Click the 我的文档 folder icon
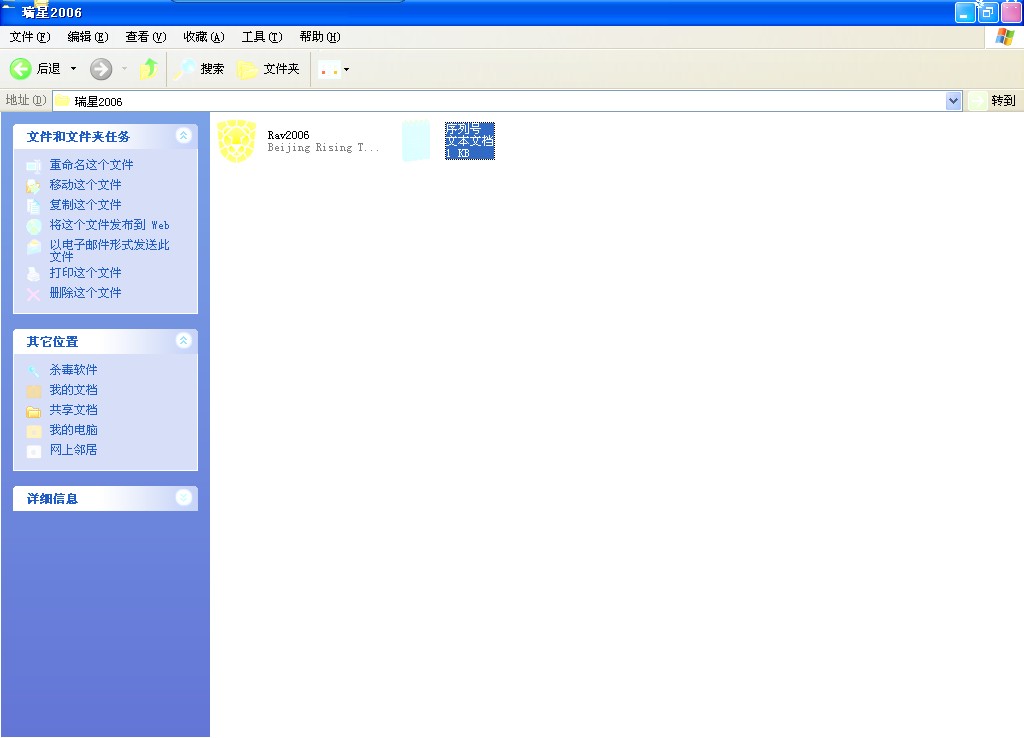 click(x=33, y=391)
